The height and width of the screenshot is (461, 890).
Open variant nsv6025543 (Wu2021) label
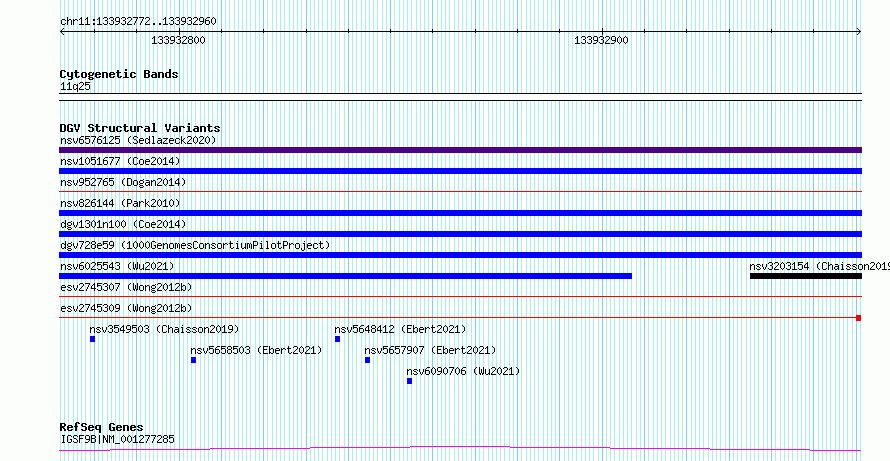[117, 266]
